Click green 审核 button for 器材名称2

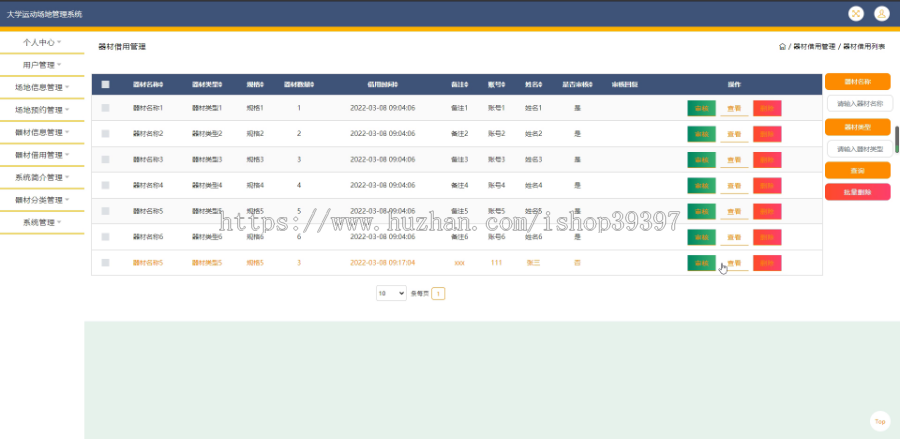(x=701, y=134)
